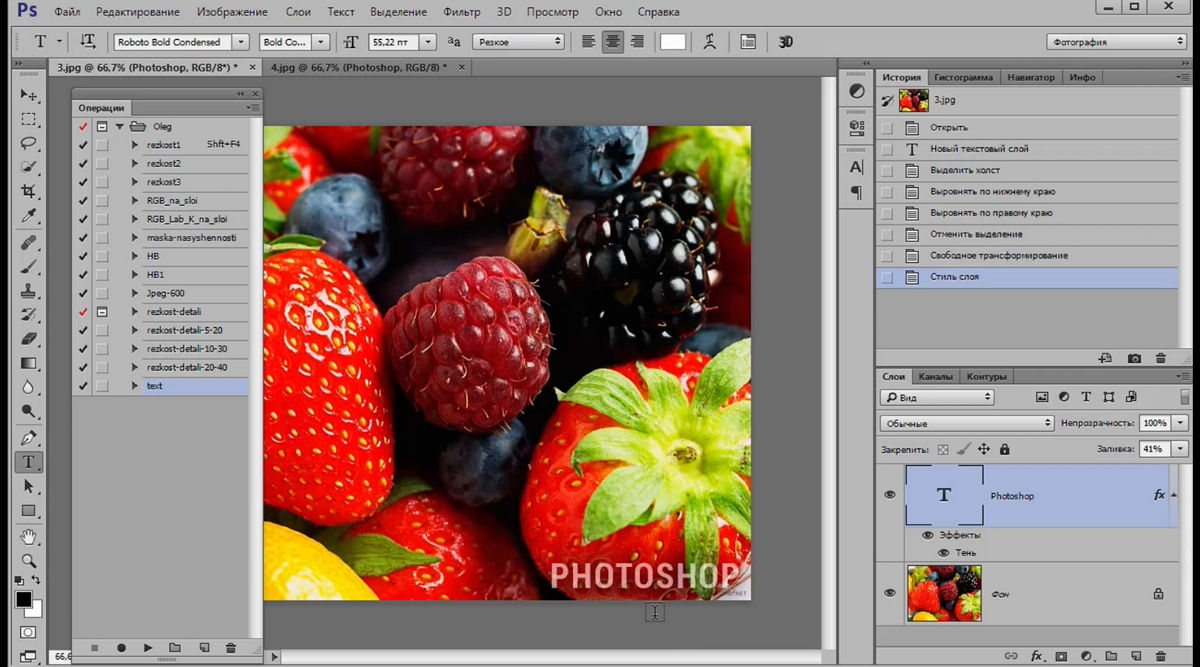1200x667 pixels.
Task: Toggle lock transparent pixels
Action: [942, 450]
